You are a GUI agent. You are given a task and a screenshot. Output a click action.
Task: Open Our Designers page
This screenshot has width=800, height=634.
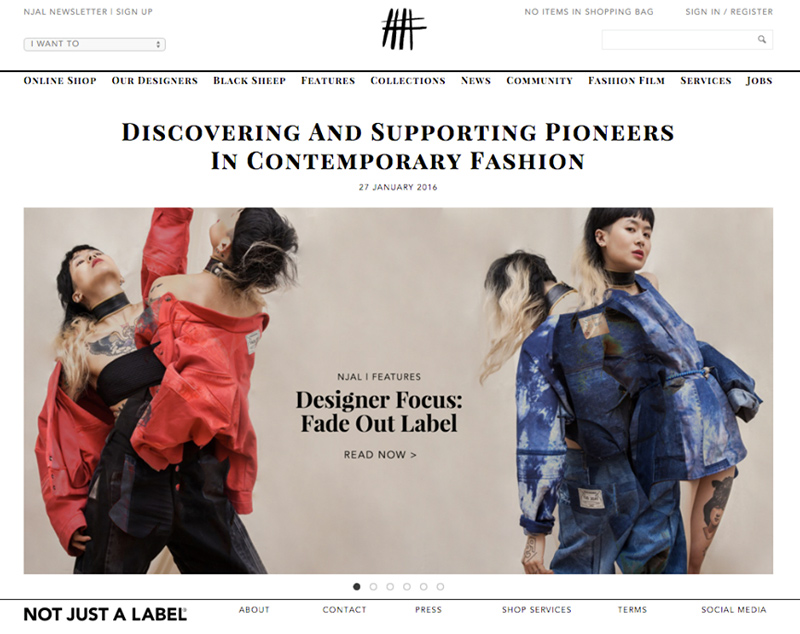(x=155, y=81)
